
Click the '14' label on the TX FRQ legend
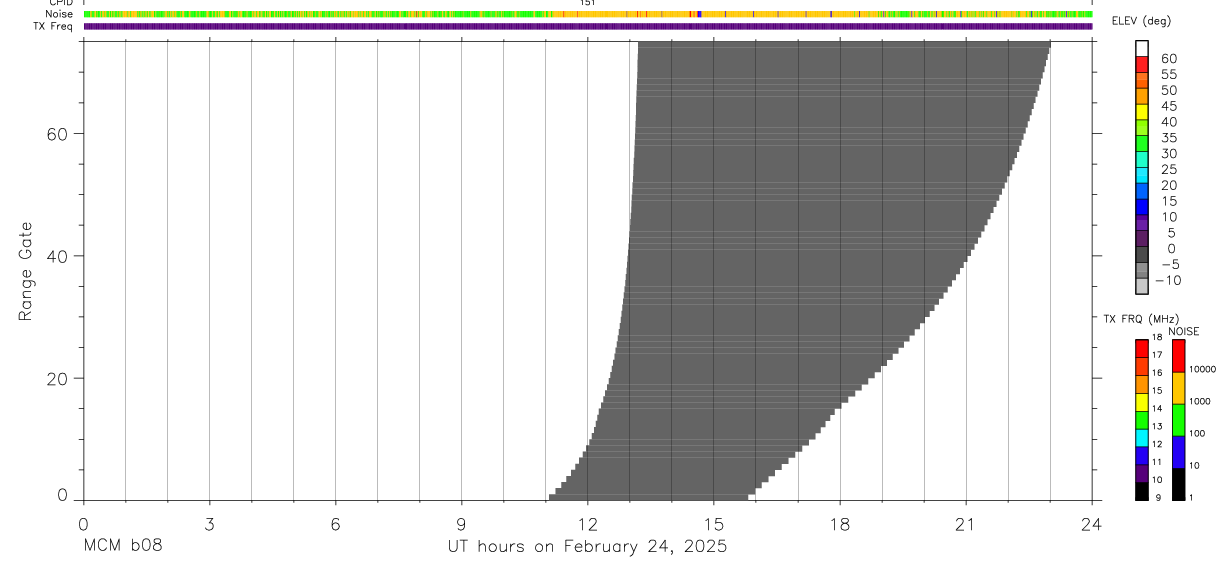coord(1156,408)
